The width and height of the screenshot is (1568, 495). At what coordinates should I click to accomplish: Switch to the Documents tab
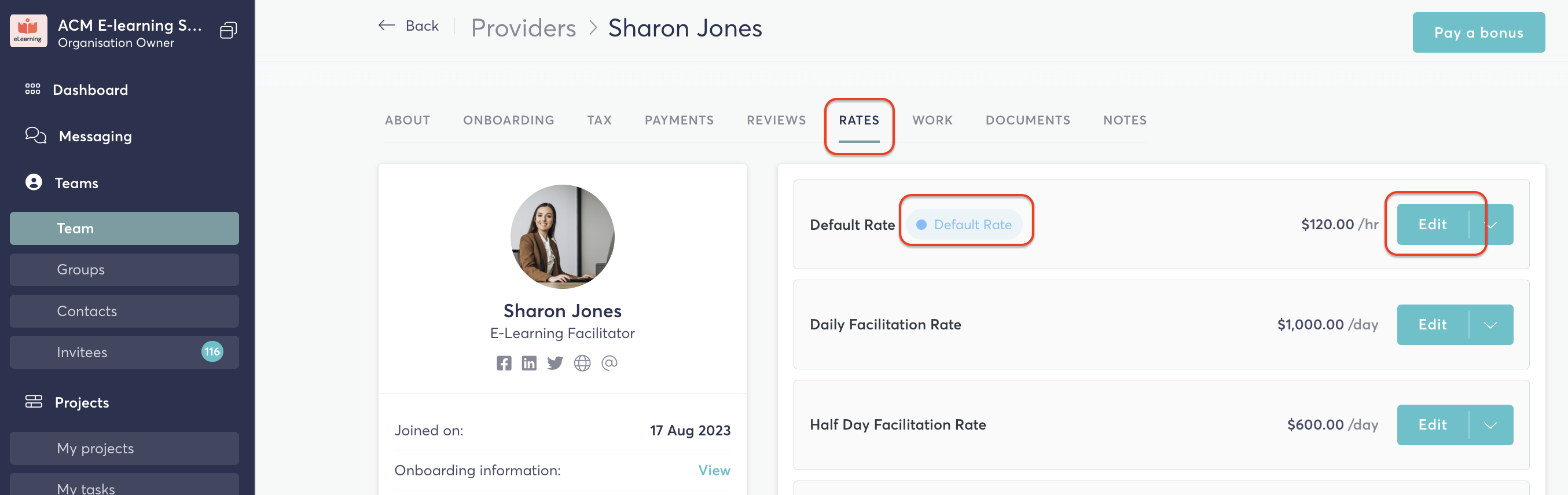[1027, 120]
